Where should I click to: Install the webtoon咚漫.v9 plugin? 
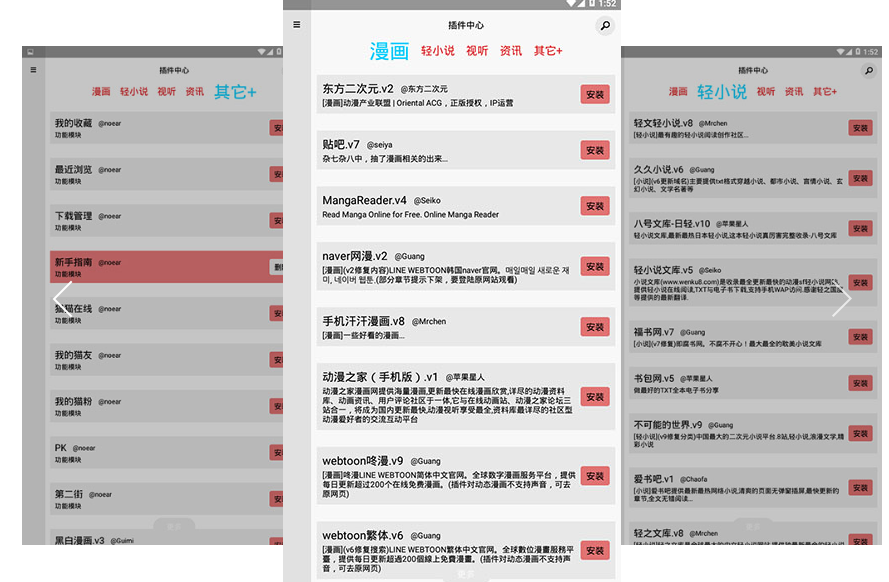point(595,476)
